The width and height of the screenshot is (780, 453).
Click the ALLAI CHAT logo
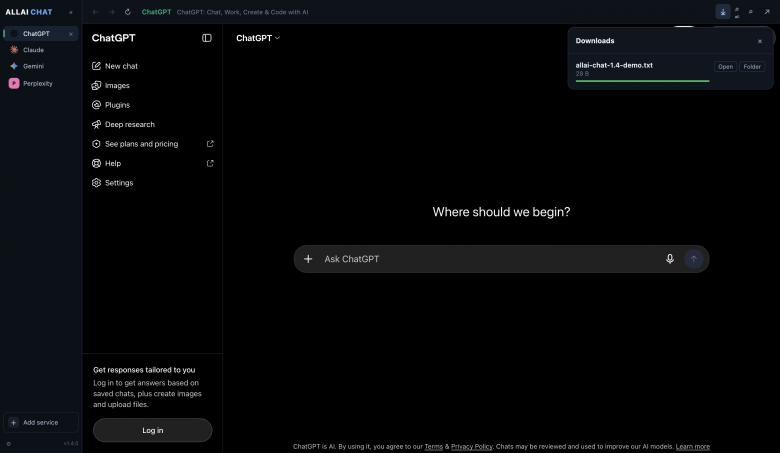pyautogui.click(x=29, y=12)
